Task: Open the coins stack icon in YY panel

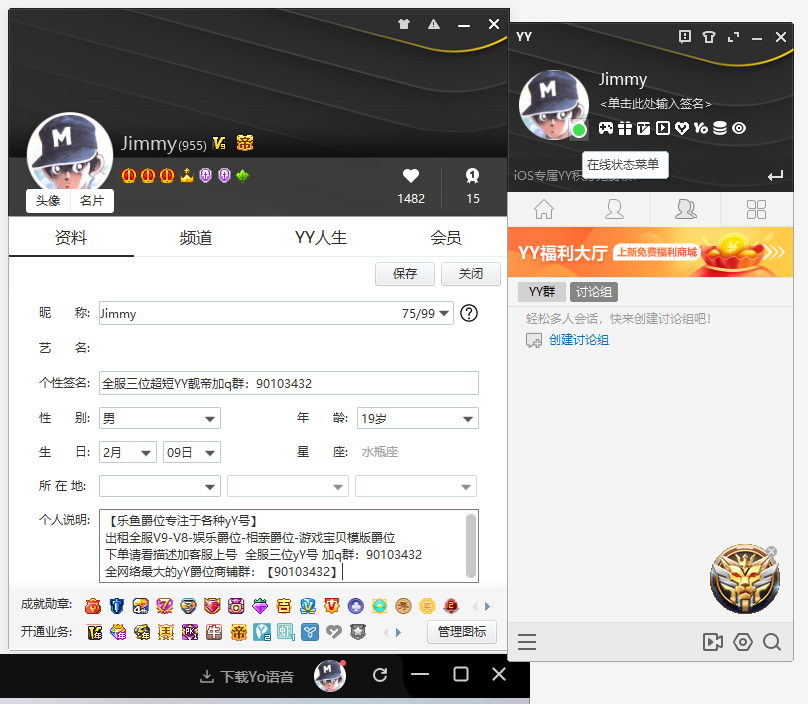Action: 720,128
